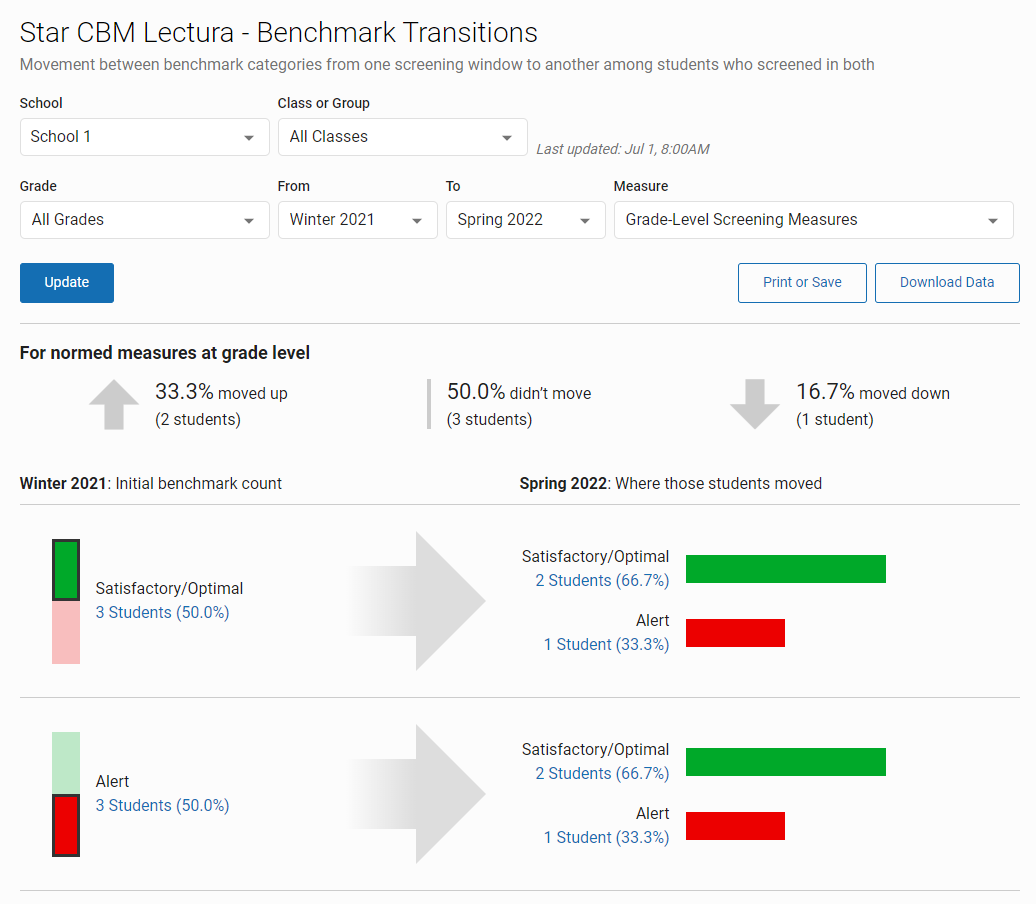Click top row green Satisfactory/Optimal bar
Image resolution: width=1036 pixels, height=904 pixels.
tap(786, 569)
